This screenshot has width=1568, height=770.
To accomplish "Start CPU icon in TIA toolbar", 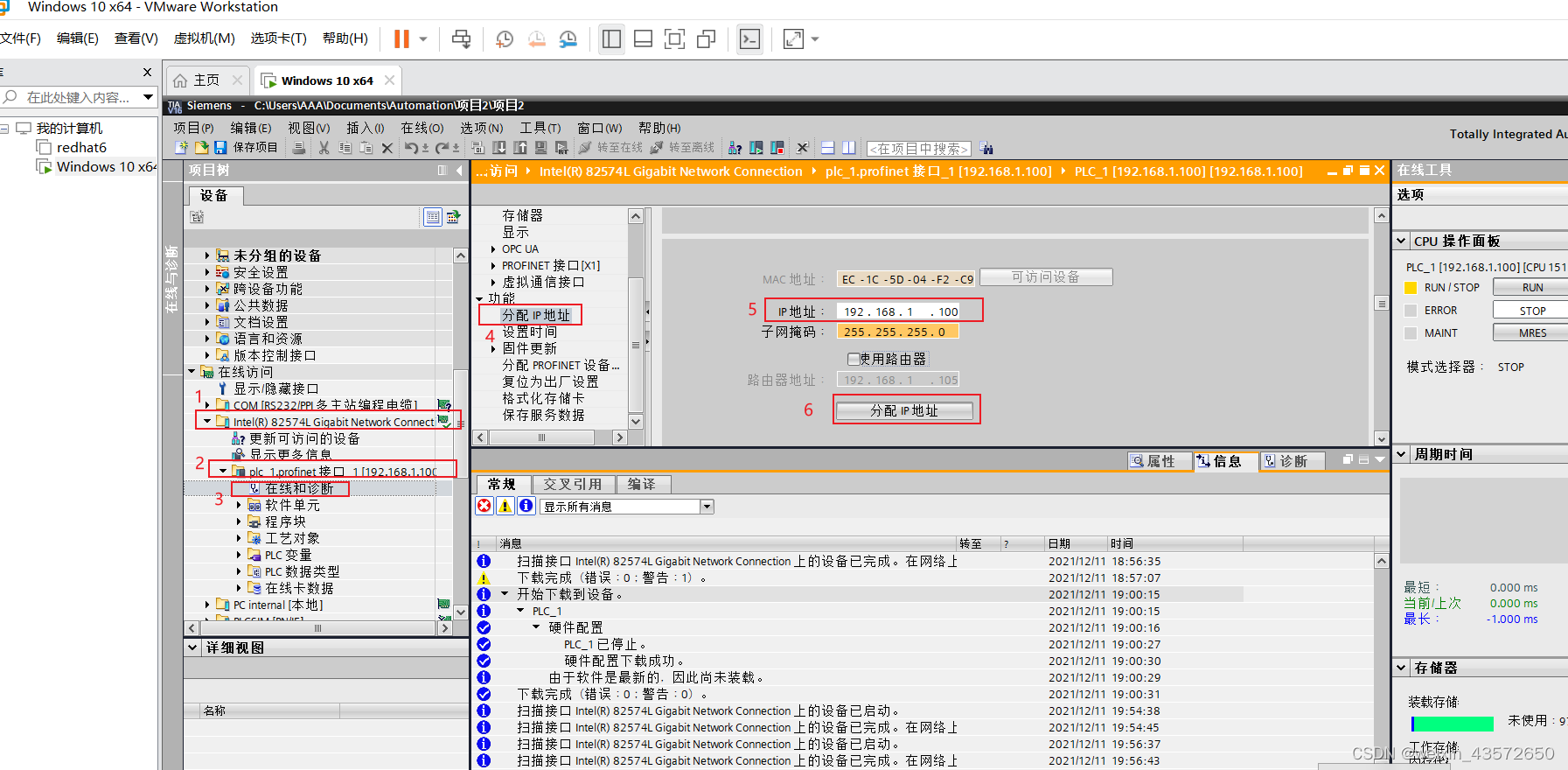I will 756,148.
